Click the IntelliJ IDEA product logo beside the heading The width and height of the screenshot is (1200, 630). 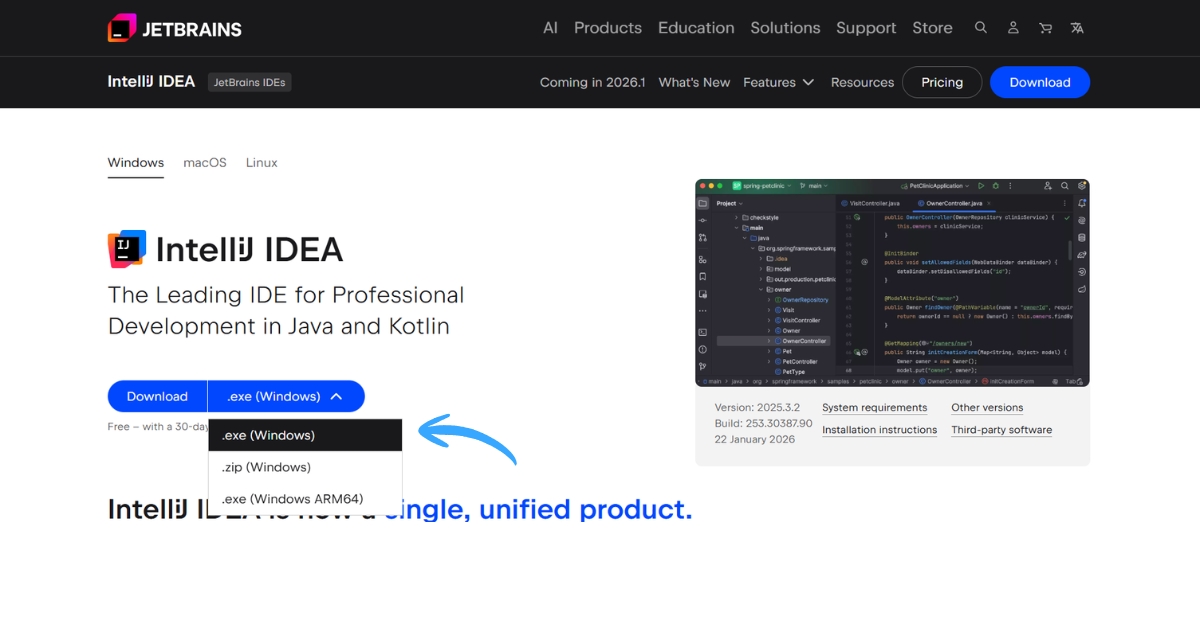[127, 249]
